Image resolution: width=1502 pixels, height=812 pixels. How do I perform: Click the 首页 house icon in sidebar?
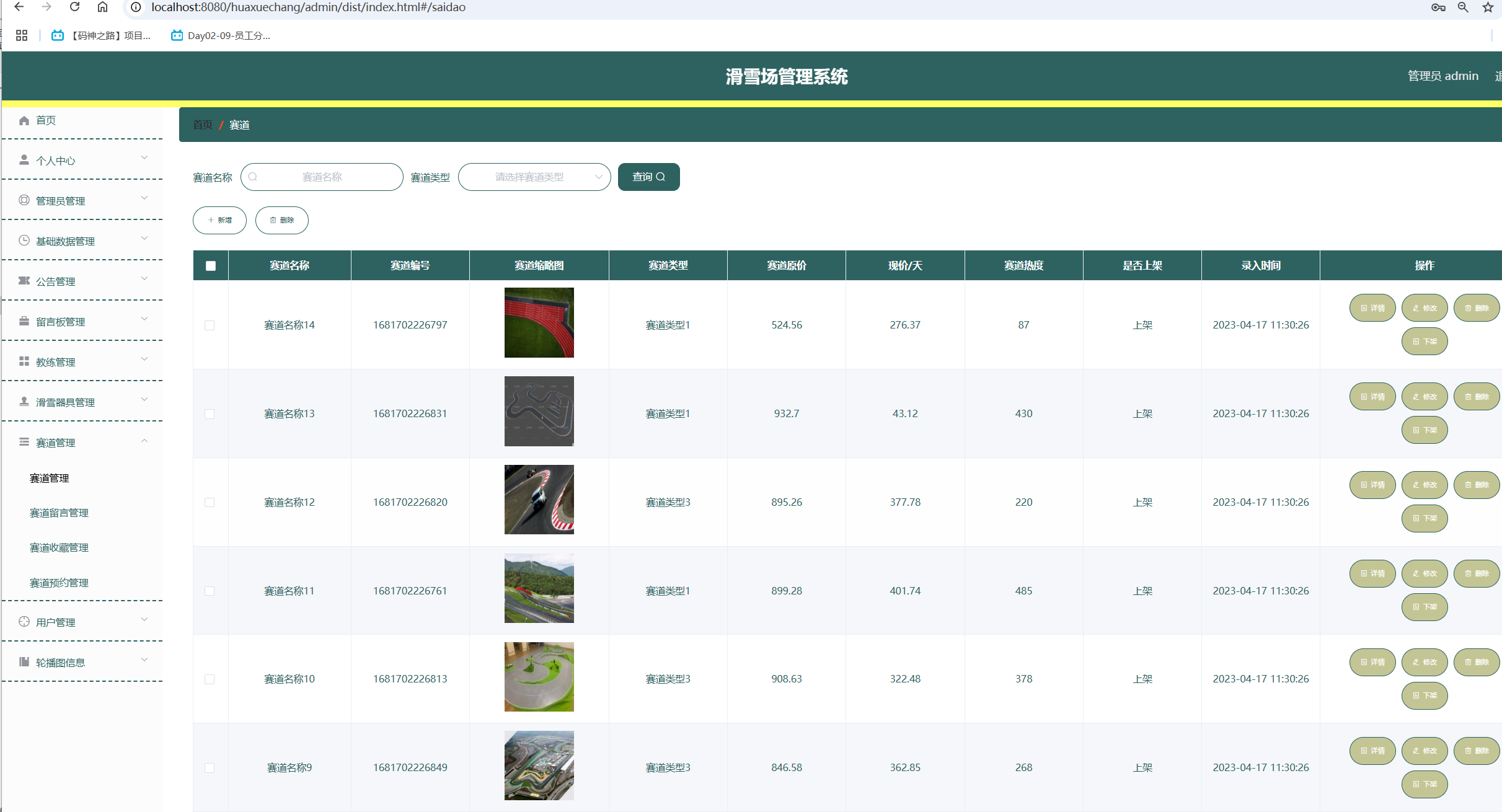pos(24,120)
